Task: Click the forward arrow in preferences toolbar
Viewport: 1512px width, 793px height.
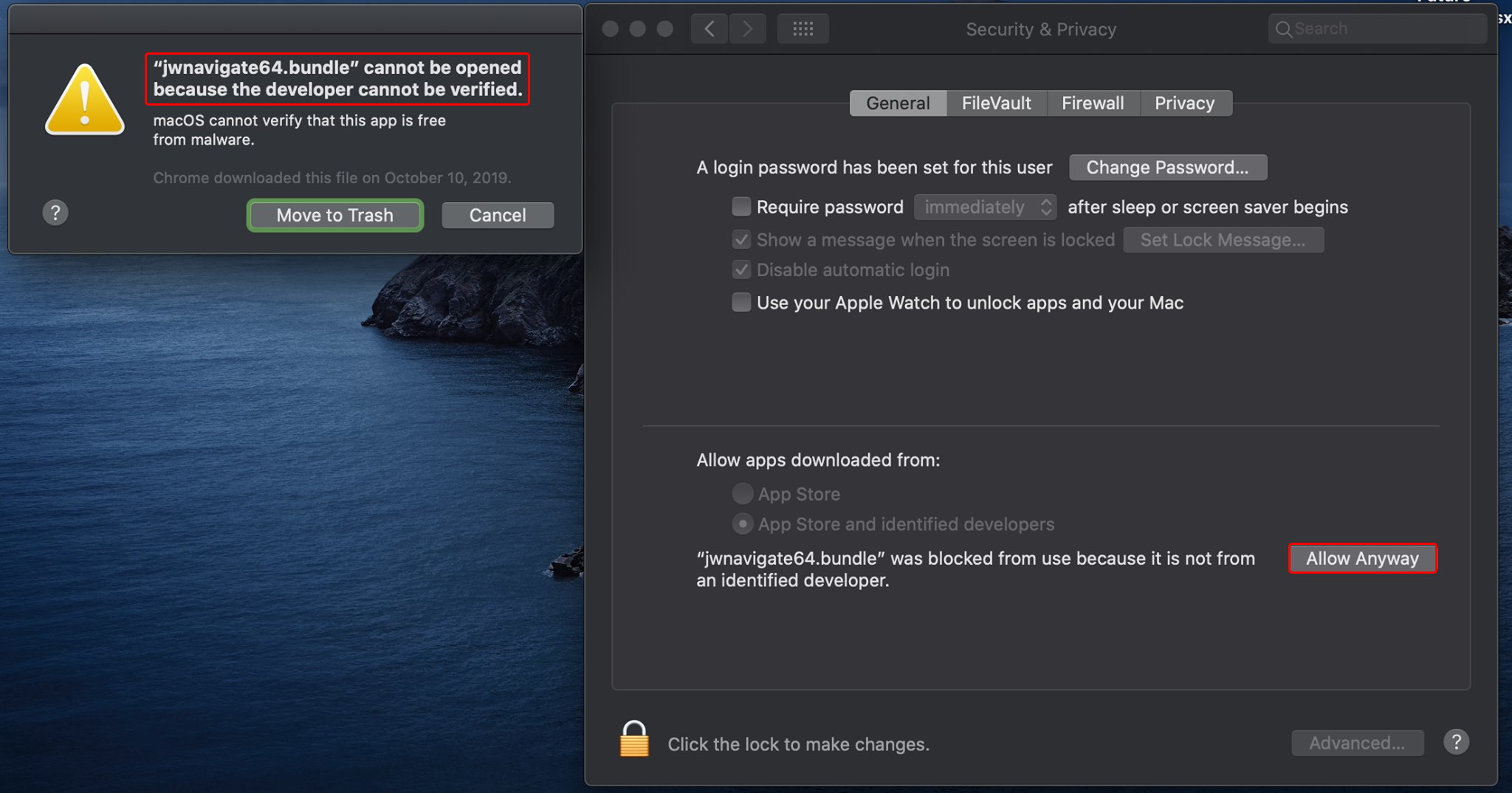Action: pos(747,29)
